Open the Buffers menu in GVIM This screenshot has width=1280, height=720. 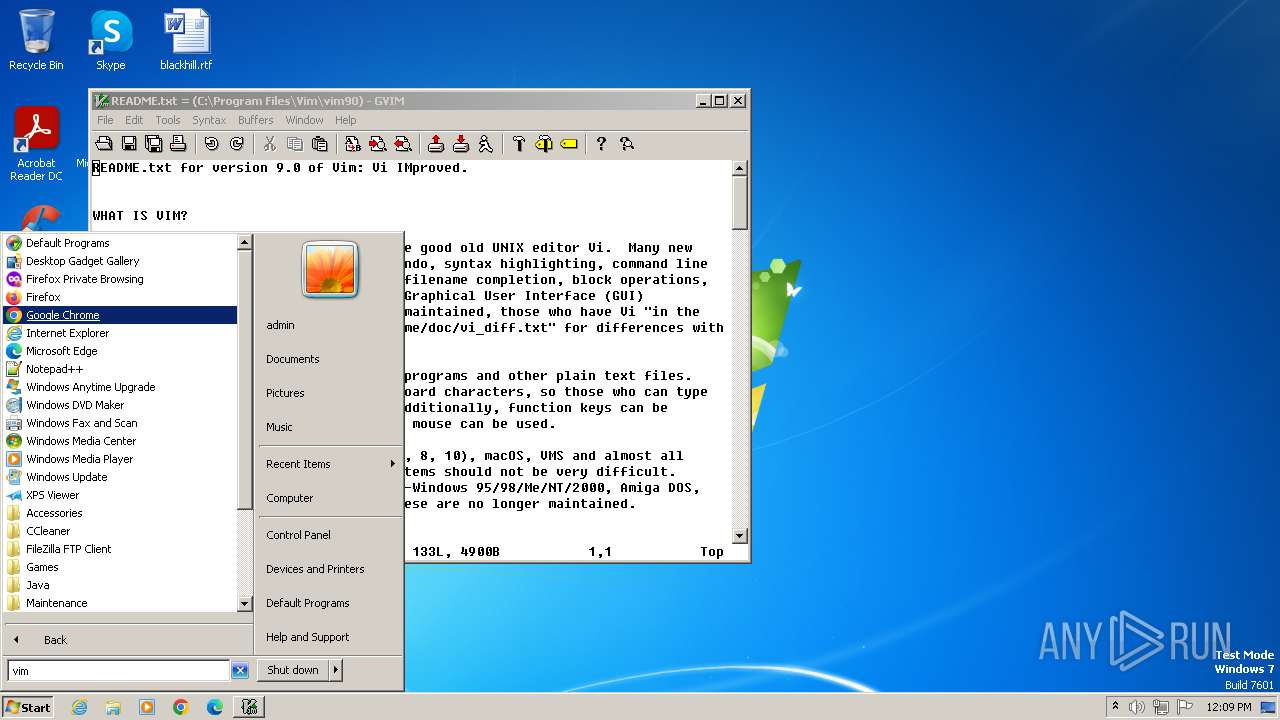(x=256, y=120)
